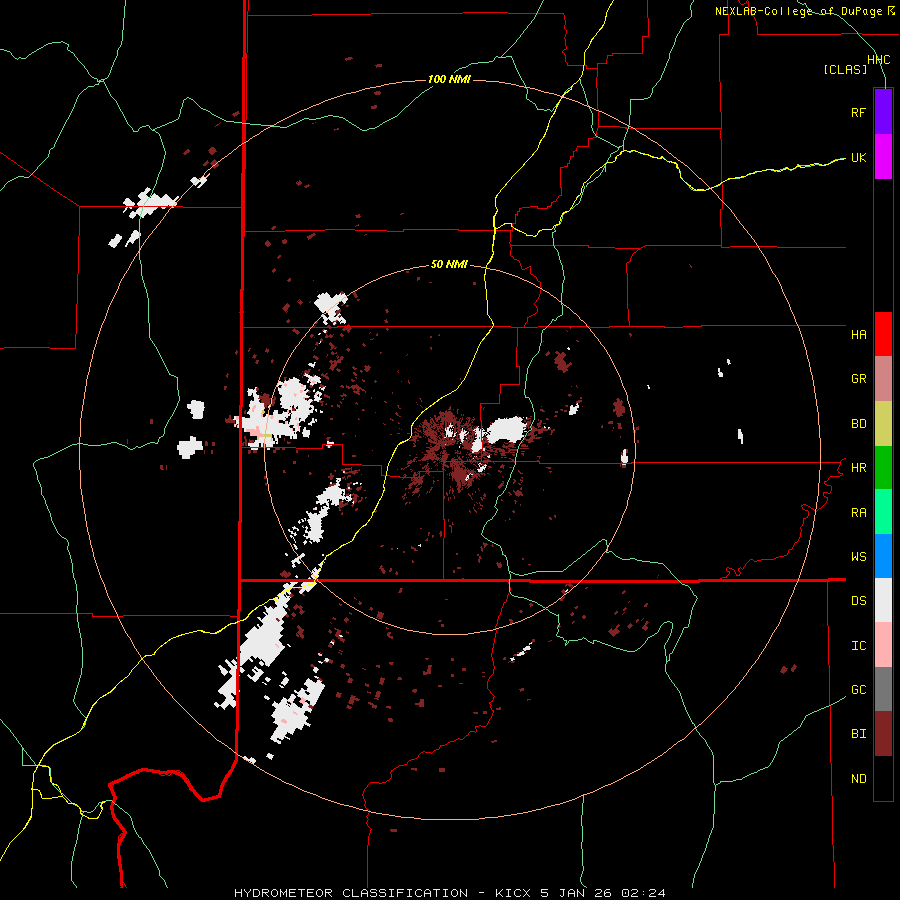Screen dimensions: 900x900
Task: Click the BI brown legend swatch
Action: pos(883,734)
